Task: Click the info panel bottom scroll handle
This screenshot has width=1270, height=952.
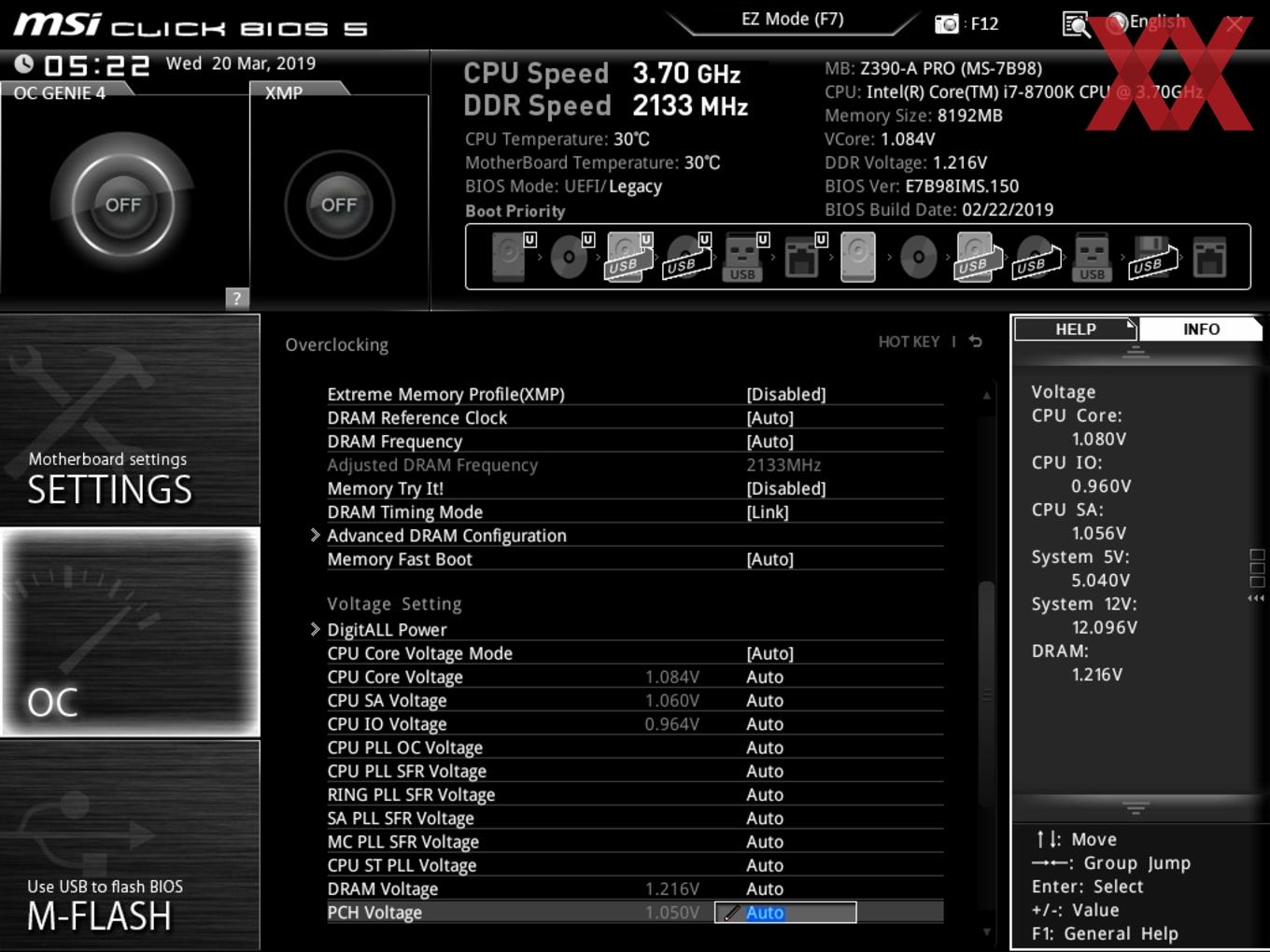Action: pyautogui.click(x=1136, y=807)
